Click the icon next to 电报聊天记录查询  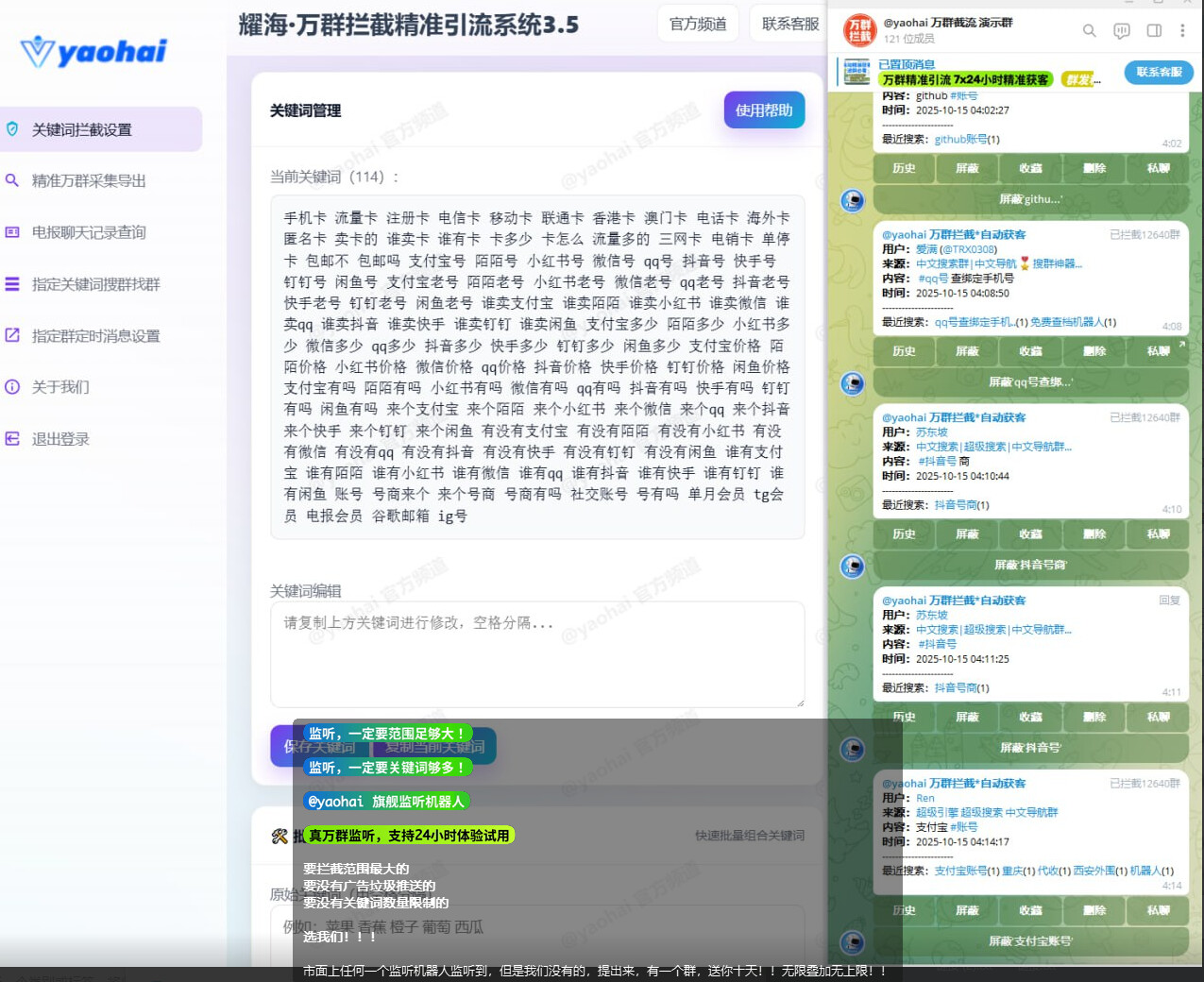[12, 232]
